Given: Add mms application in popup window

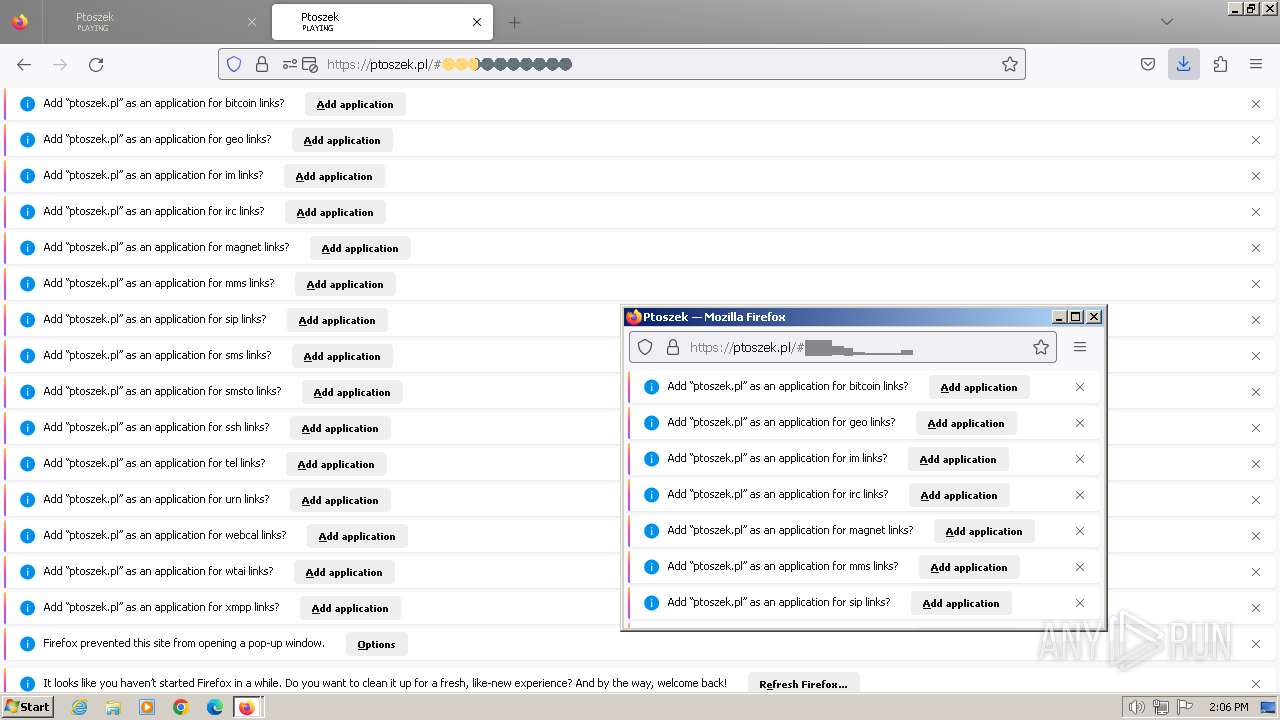Looking at the screenshot, I should click(x=969, y=567).
